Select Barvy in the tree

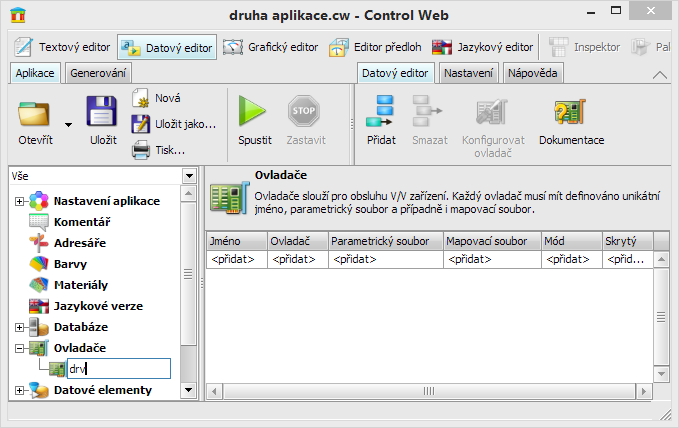pos(73,264)
